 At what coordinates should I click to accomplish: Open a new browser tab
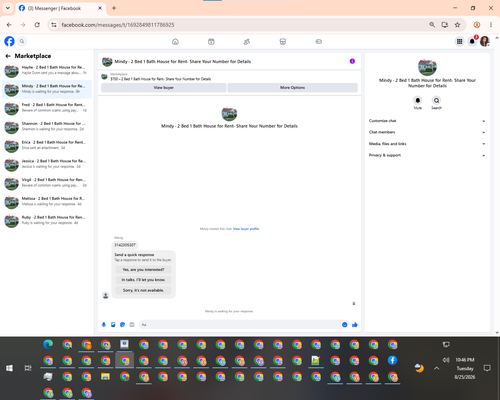114,8
